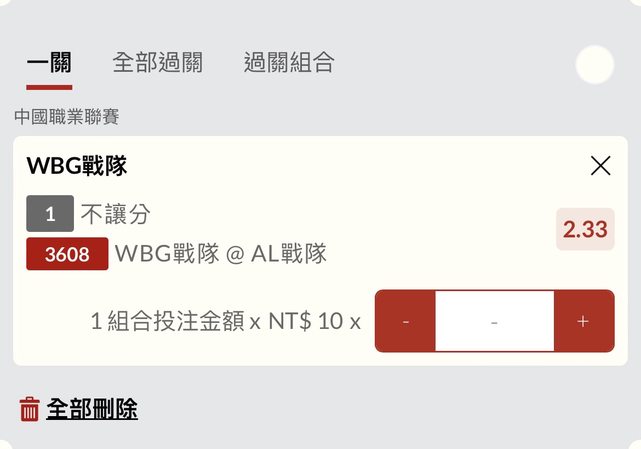Screen dimensions: 641x449
Task: Select the 過關組合 tab
Action: (289, 63)
